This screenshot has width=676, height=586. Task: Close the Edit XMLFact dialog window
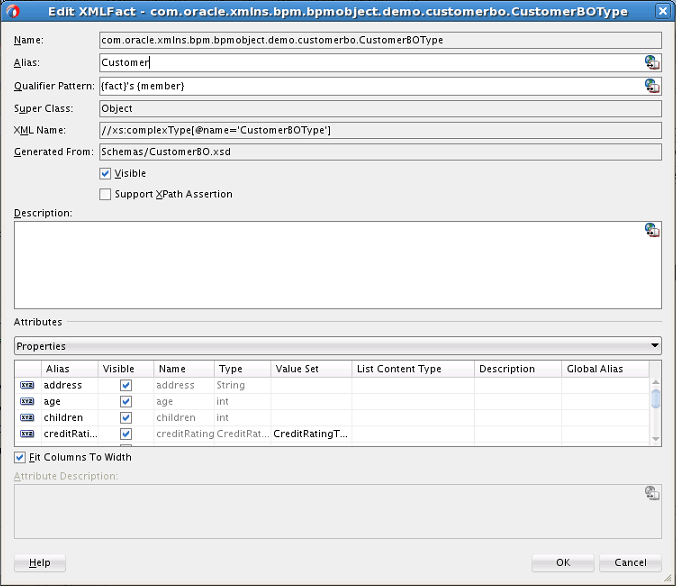click(x=663, y=11)
